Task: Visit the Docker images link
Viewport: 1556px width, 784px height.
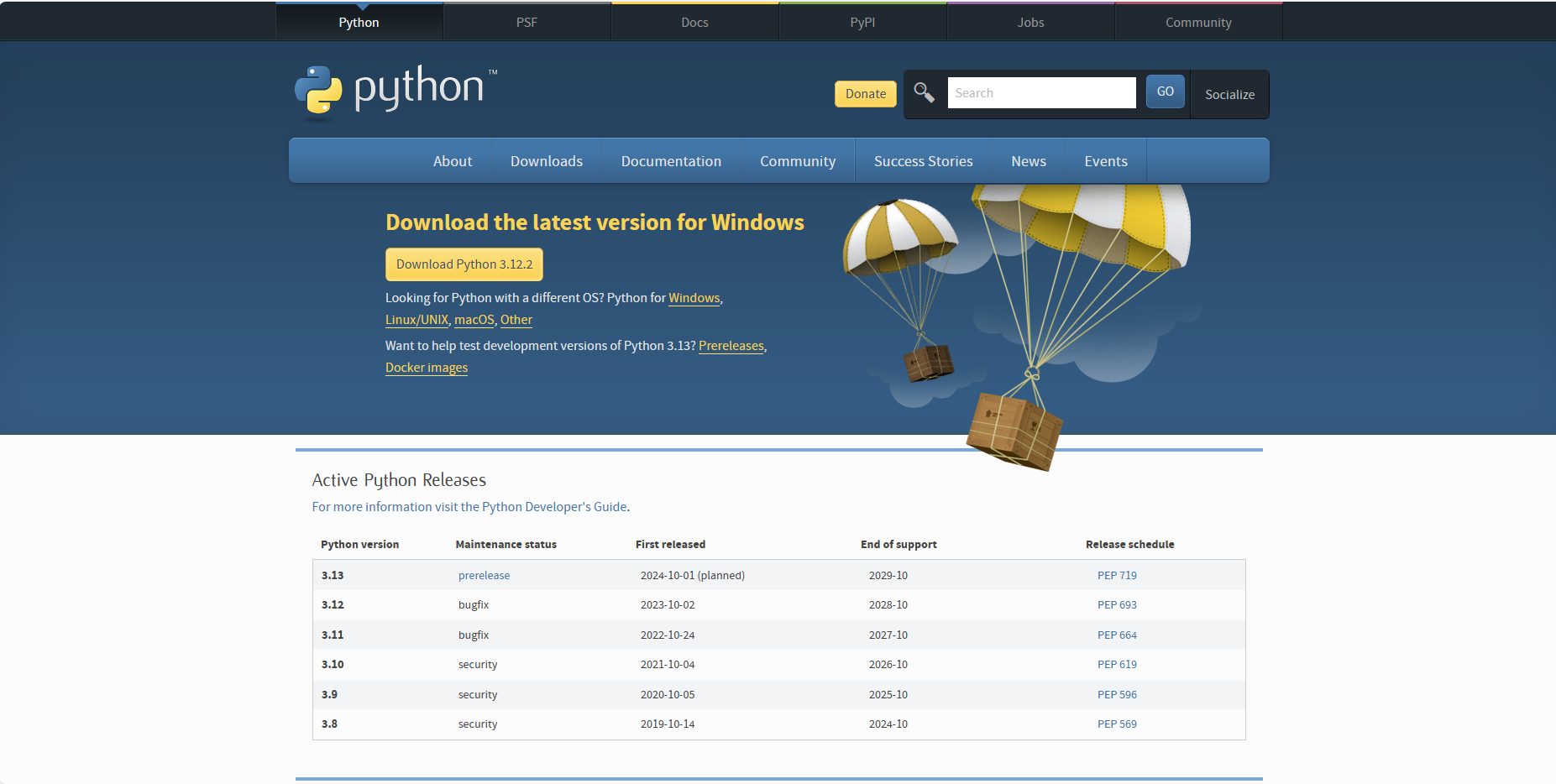Action: click(x=426, y=367)
